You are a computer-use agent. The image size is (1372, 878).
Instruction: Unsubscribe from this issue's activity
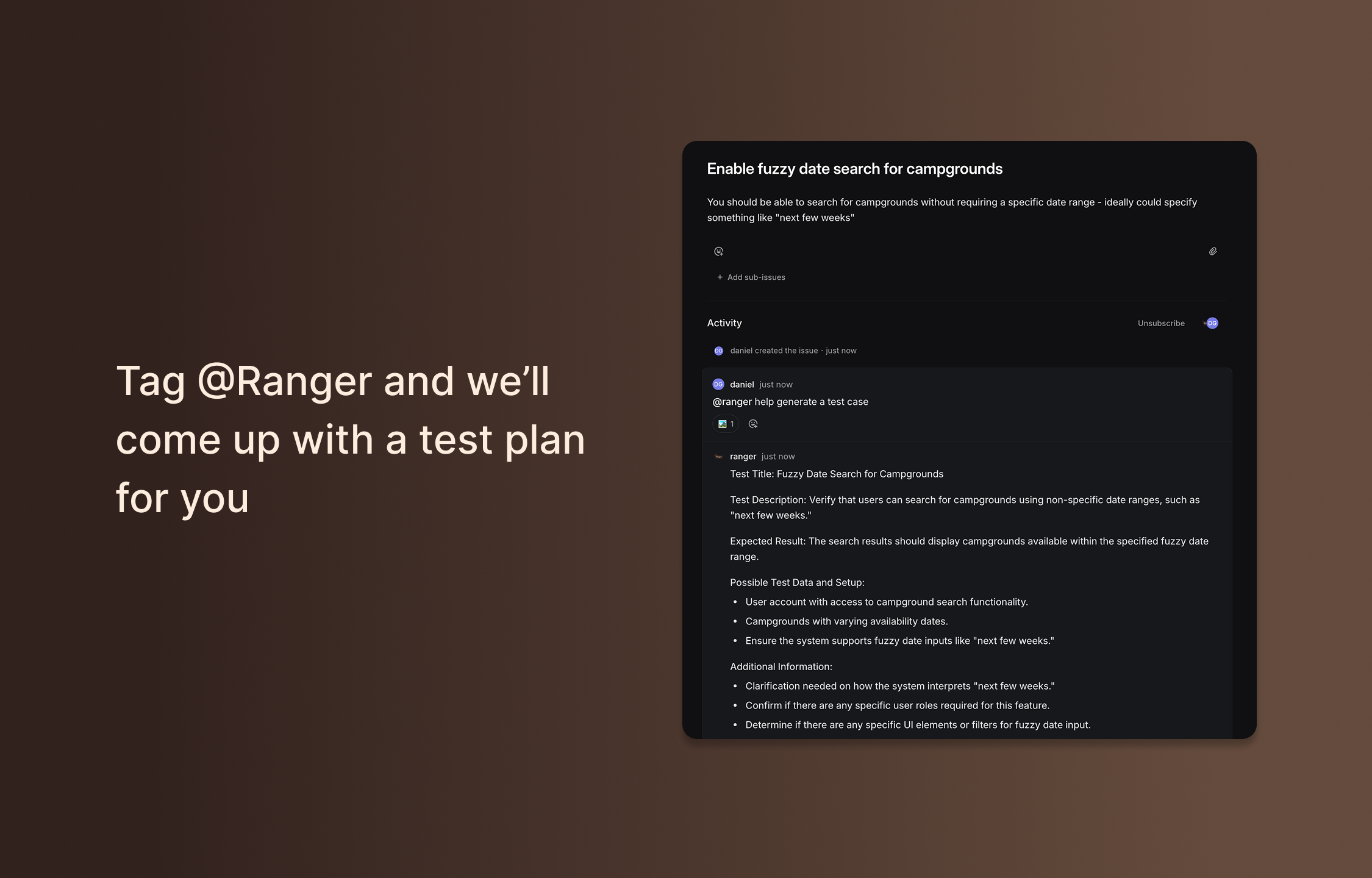tap(1161, 323)
